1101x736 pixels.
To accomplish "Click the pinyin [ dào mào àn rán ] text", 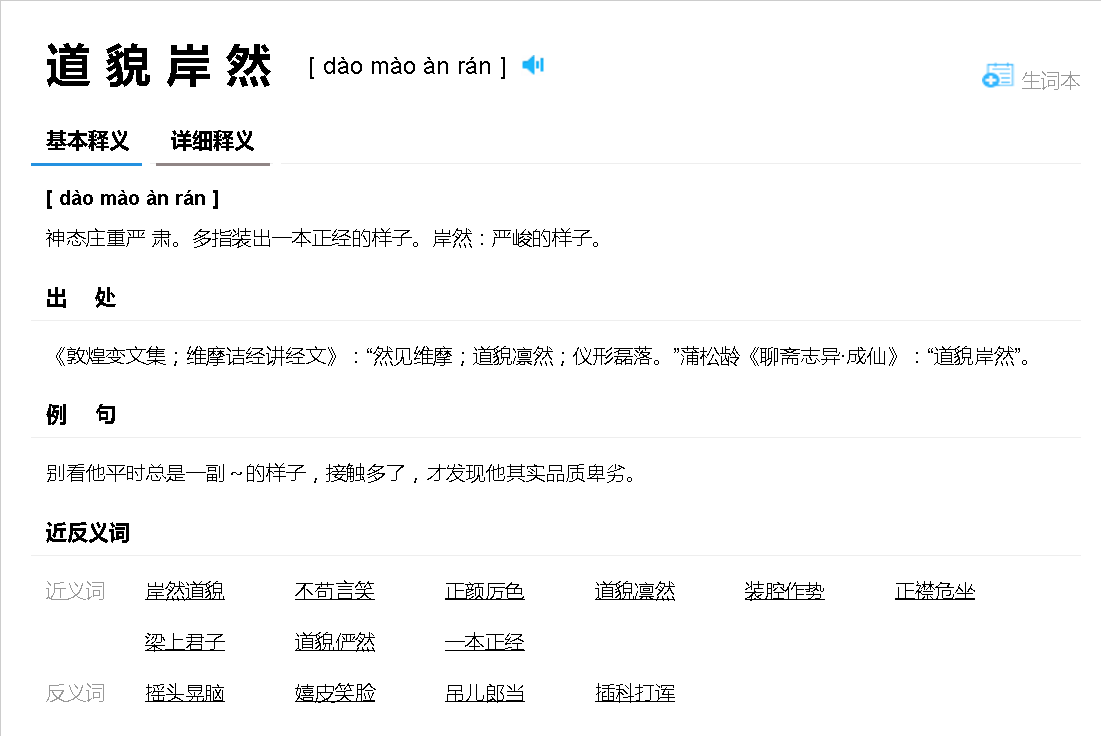I will pos(404,66).
